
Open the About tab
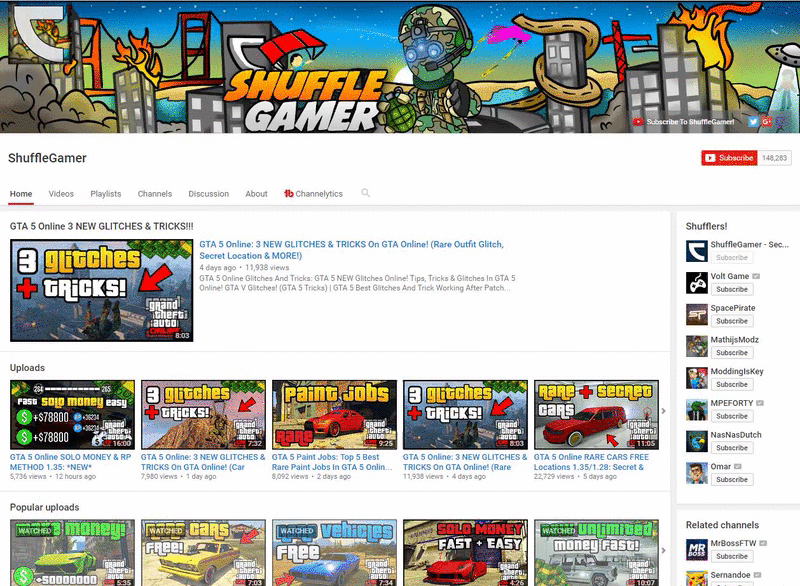[256, 194]
